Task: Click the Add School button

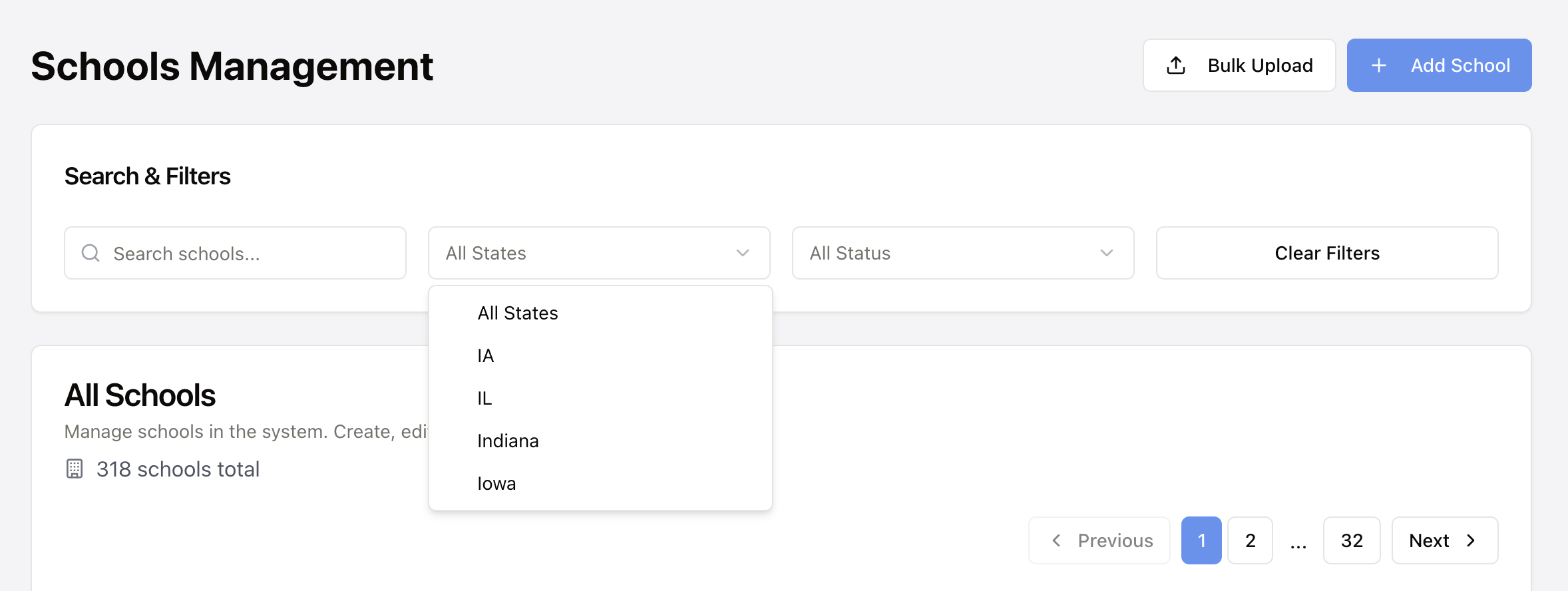Action: 1439,65
